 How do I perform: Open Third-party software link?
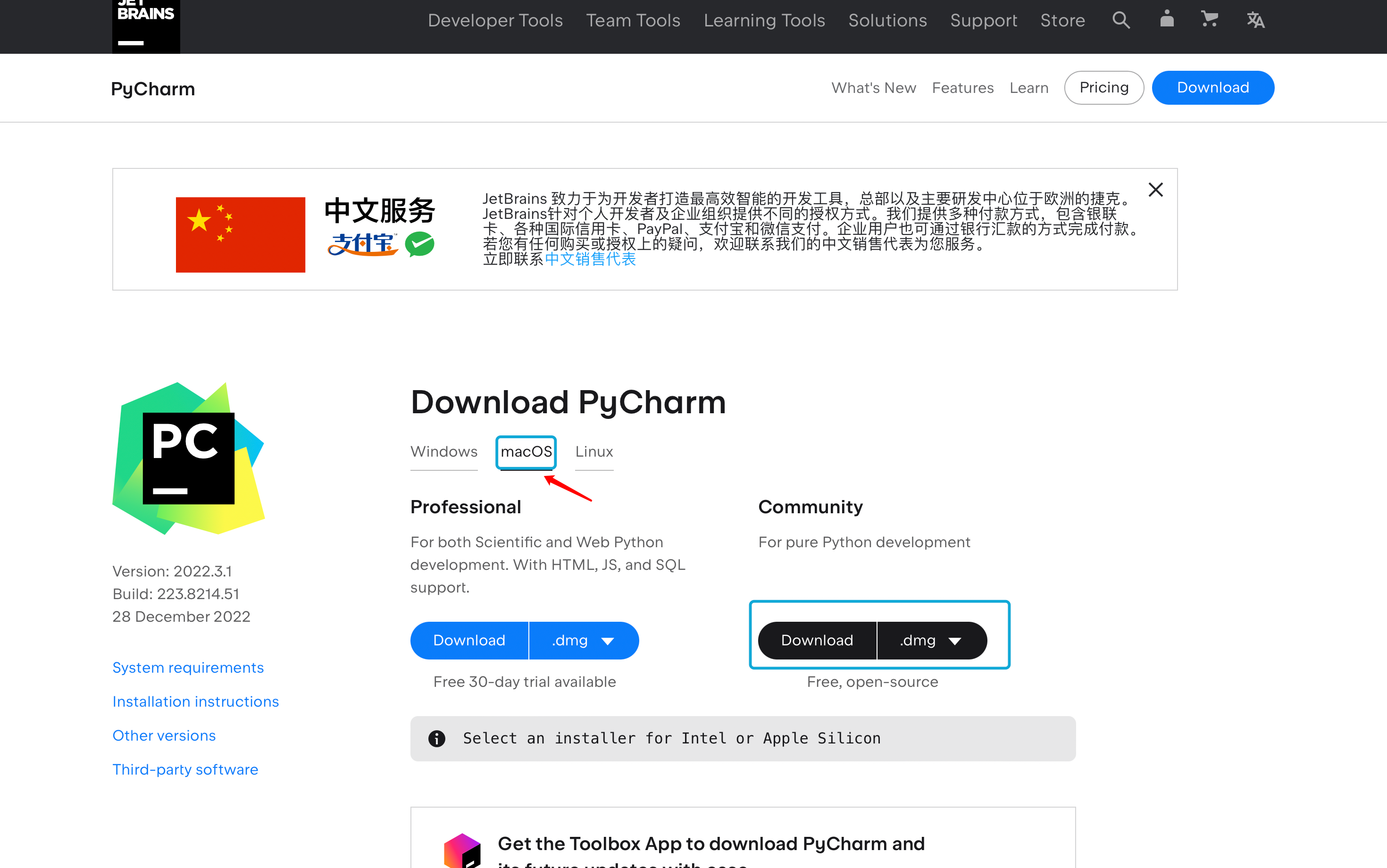click(185, 769)
